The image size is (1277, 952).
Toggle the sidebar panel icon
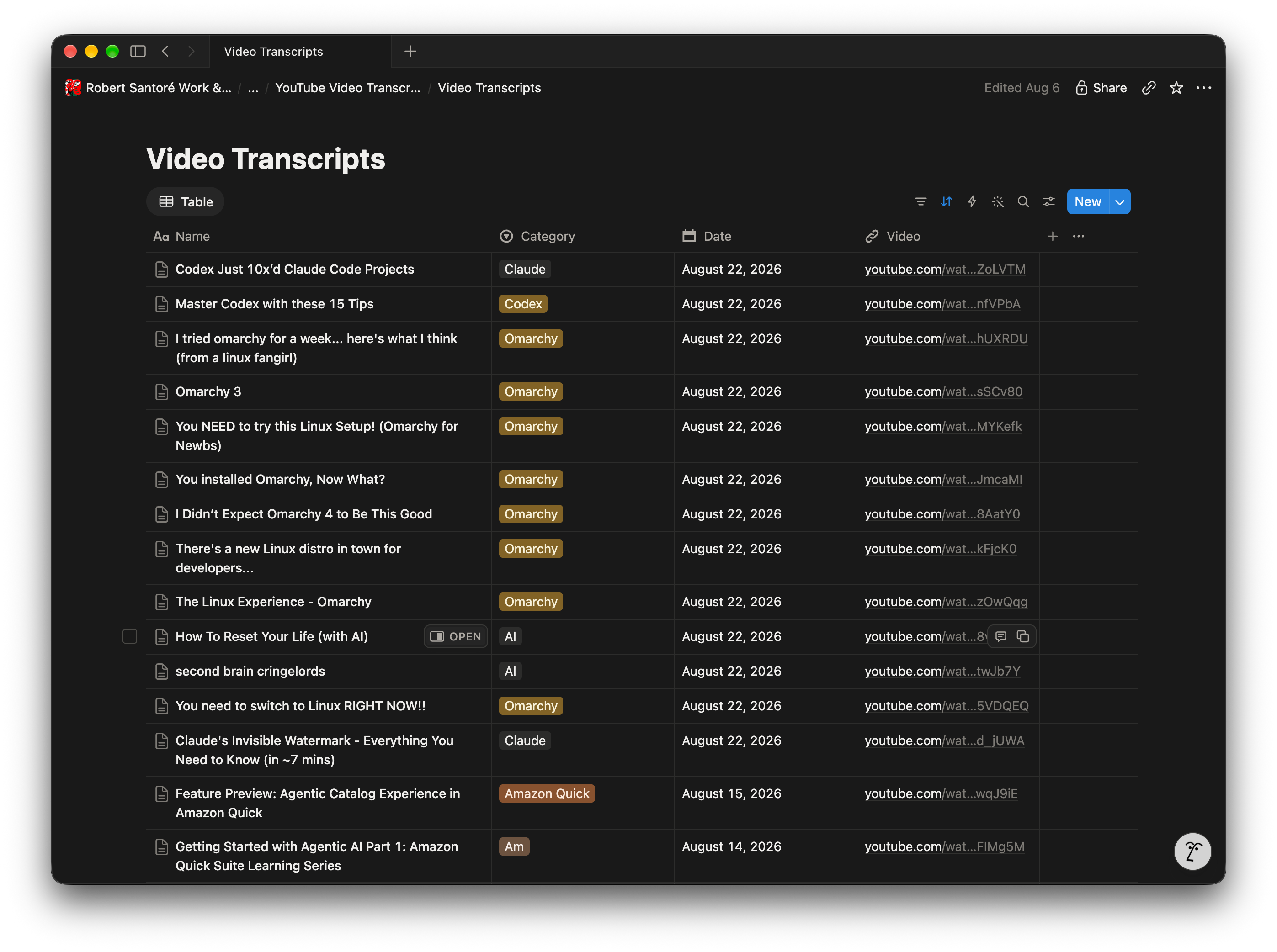(138, 51)
